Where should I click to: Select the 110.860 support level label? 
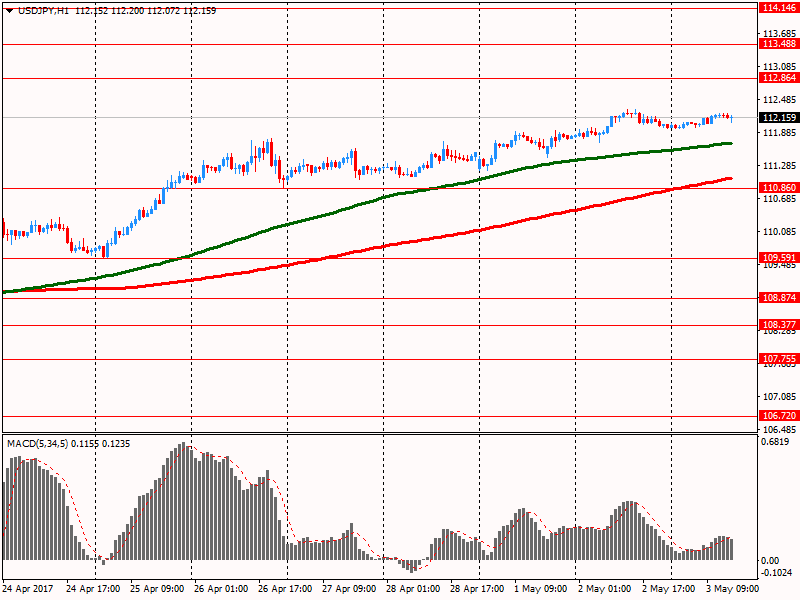click(x=779, y=188)
